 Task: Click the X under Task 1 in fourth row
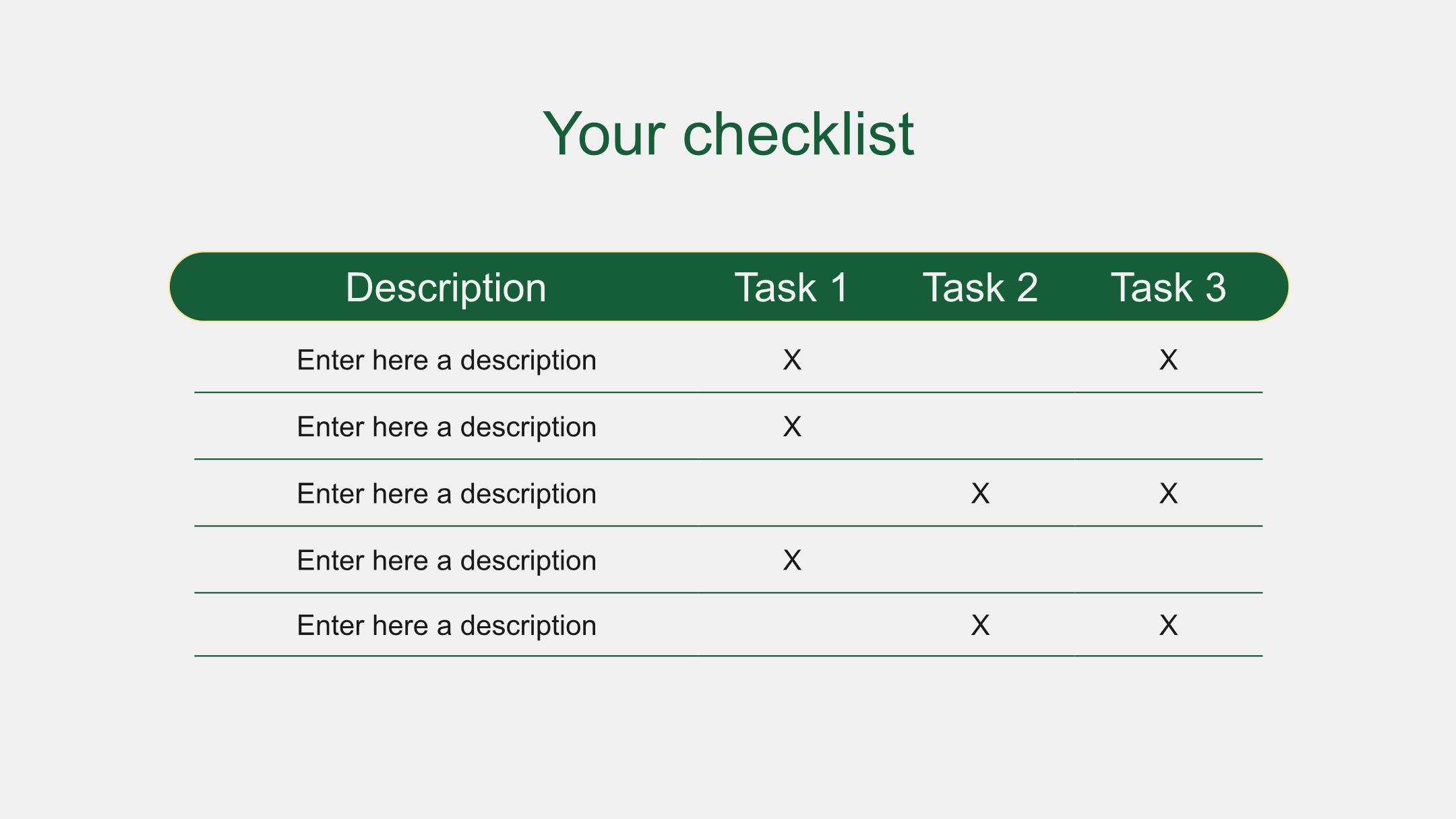coord(792,560)
